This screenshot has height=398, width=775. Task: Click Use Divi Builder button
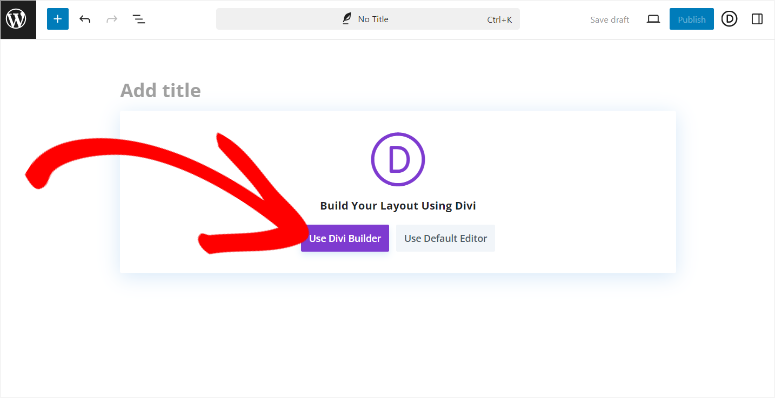click(x=345, y=238)
